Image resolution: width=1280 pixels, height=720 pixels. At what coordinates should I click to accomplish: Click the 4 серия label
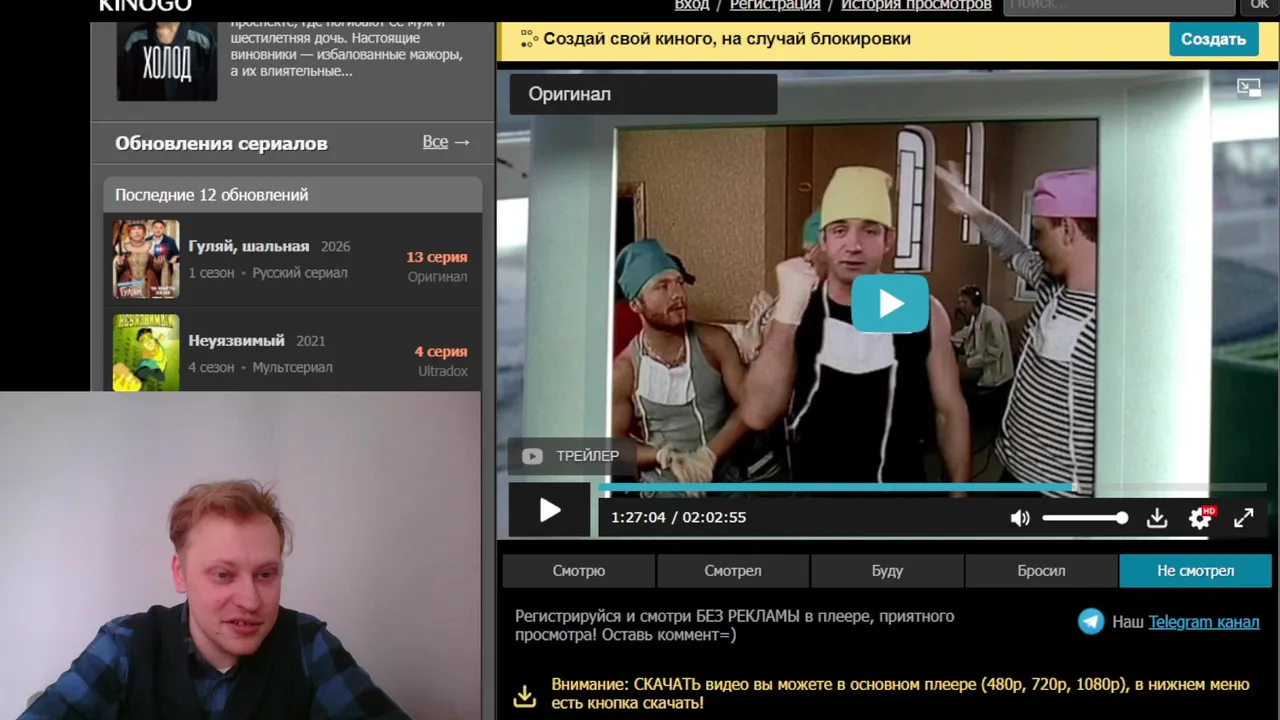[x=441, y=351]
